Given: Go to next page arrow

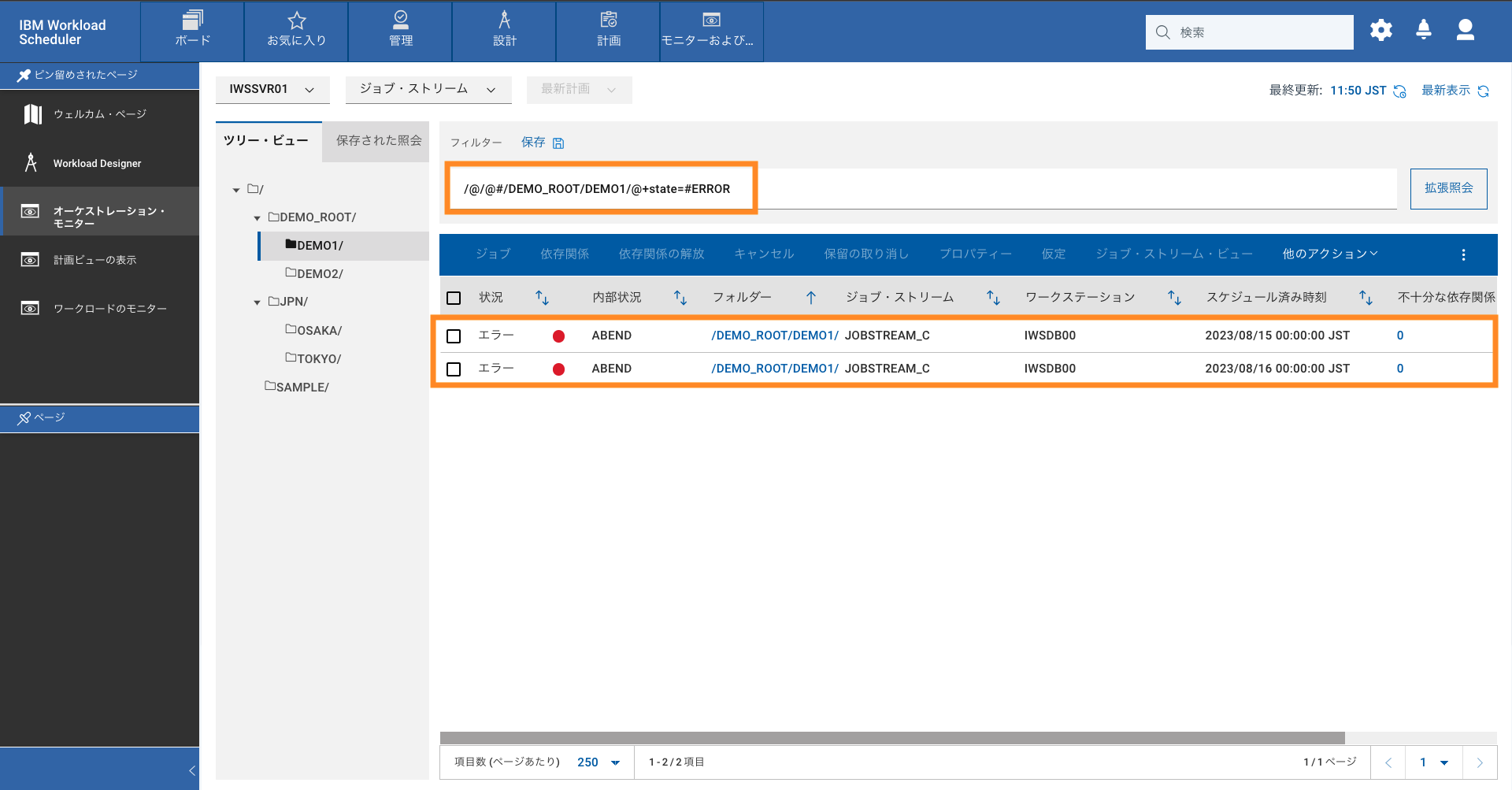Looking at the screenshot, I should point(1480,762).
